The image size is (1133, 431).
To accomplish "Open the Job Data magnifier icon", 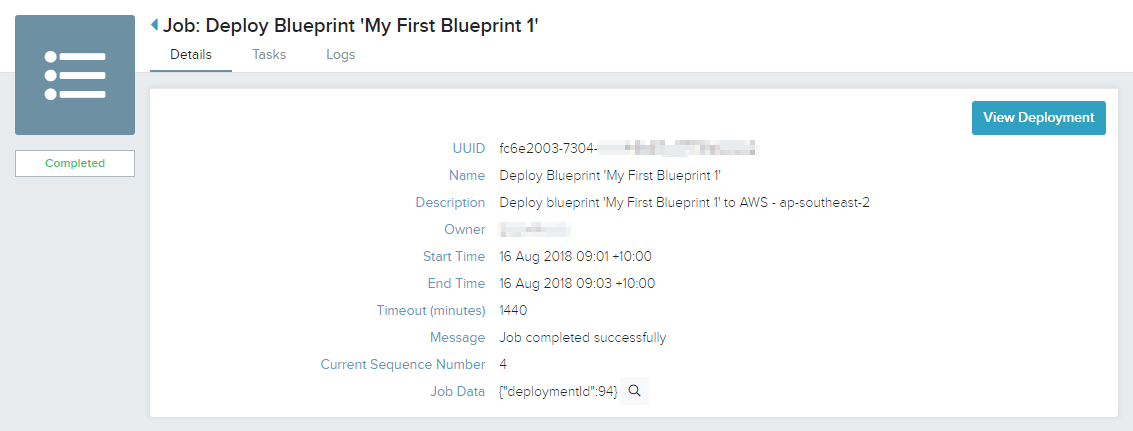I will click(x=634, y=391).
